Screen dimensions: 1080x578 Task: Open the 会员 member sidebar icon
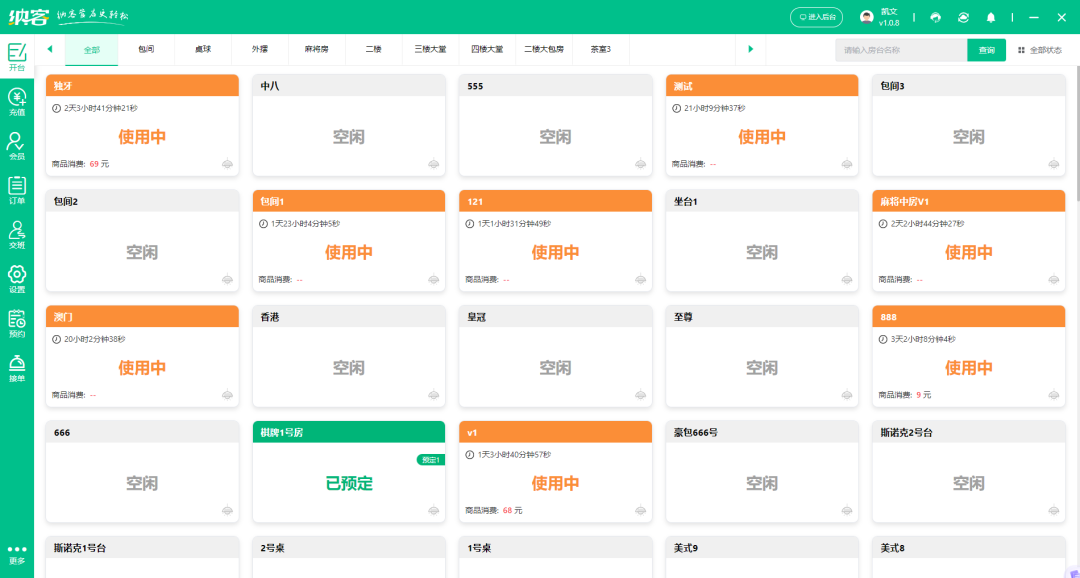[x=17, y=146]
